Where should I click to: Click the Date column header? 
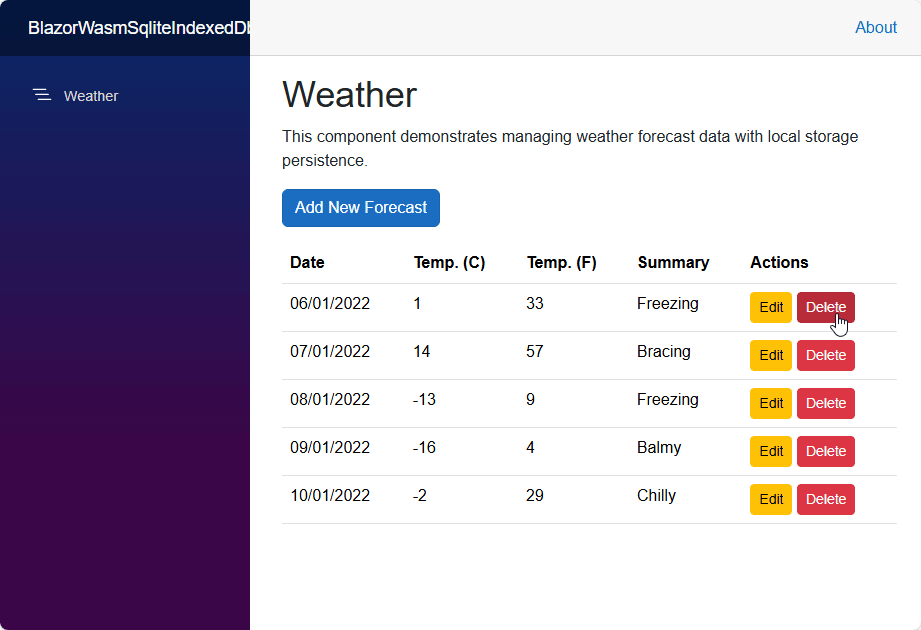point(307,263)
